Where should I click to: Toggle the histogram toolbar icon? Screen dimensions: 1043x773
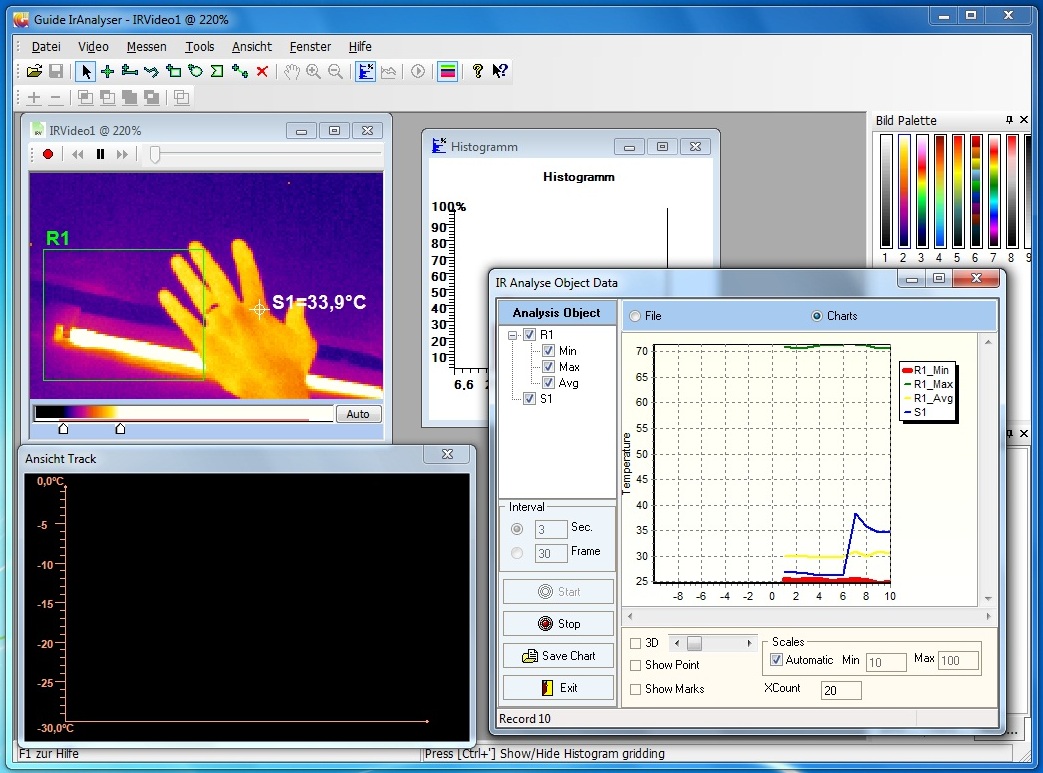(x=365, y=71)
